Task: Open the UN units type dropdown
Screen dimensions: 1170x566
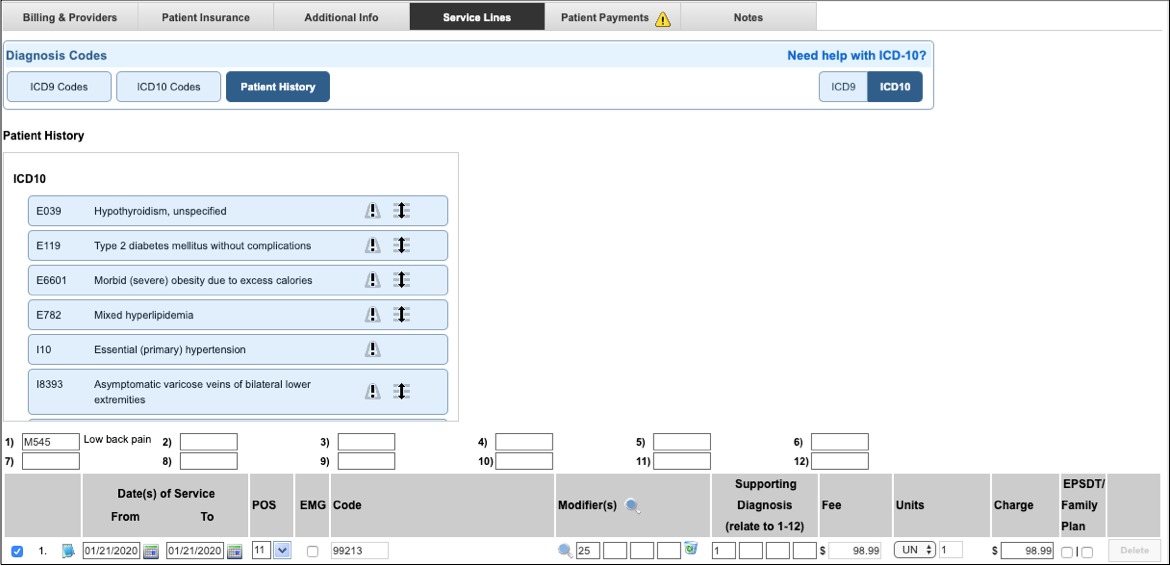Action: (x=914, y=550)
